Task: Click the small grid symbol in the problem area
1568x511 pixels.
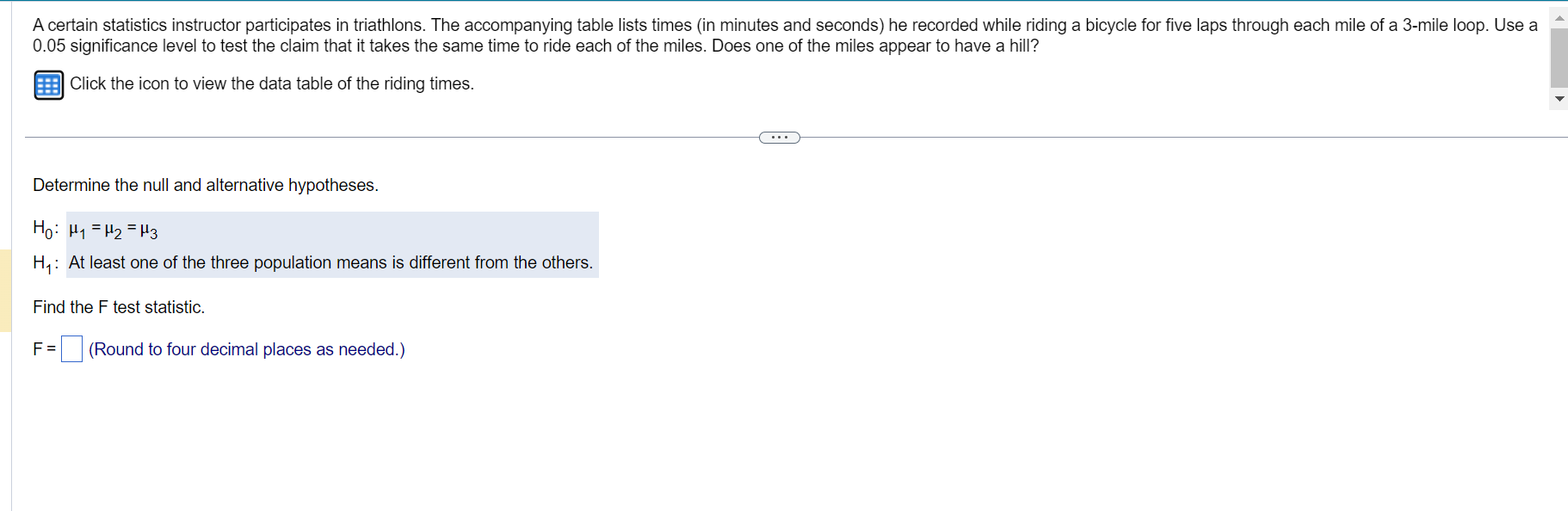Action: pyautogui.click(x=48, y=84)
